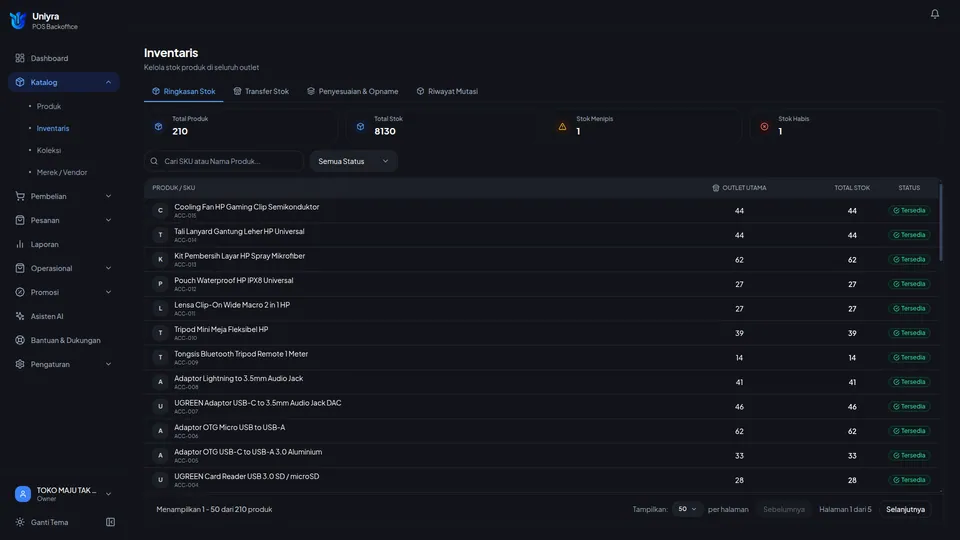960x540 pixels.
Task: Click the Bantuan & Dukungan lifebuoy icon
Action: pyautogui.click(x=20, y=340)
